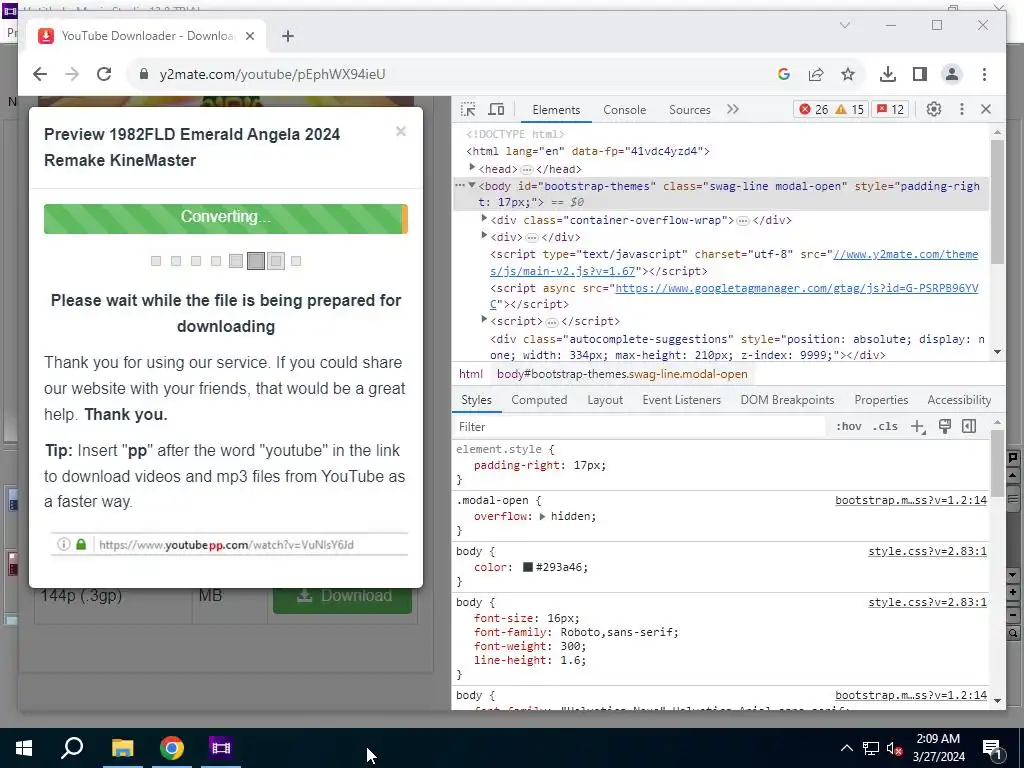Collapse the body element node
1024x768 pixels.
[472, 185]
